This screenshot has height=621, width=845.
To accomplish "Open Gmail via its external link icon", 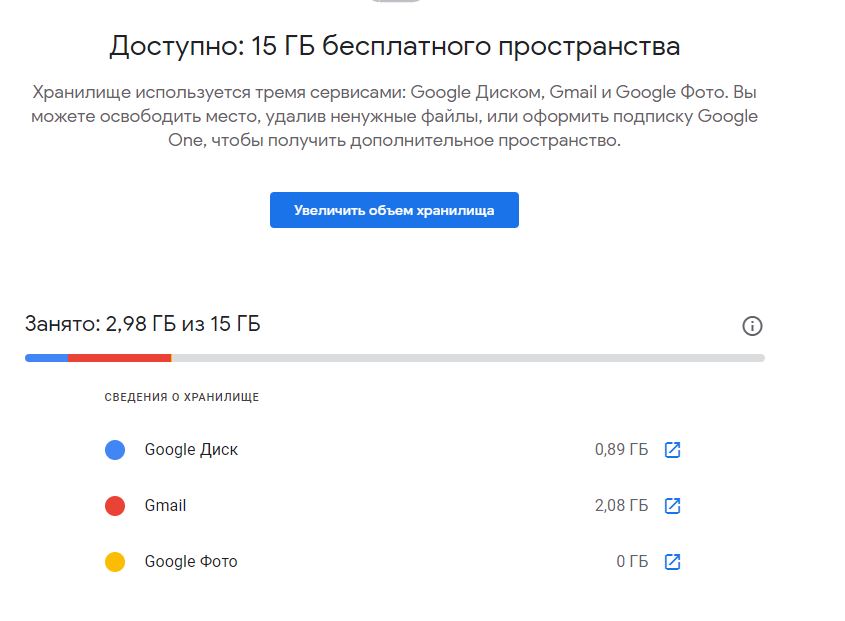I will [672, 506].
